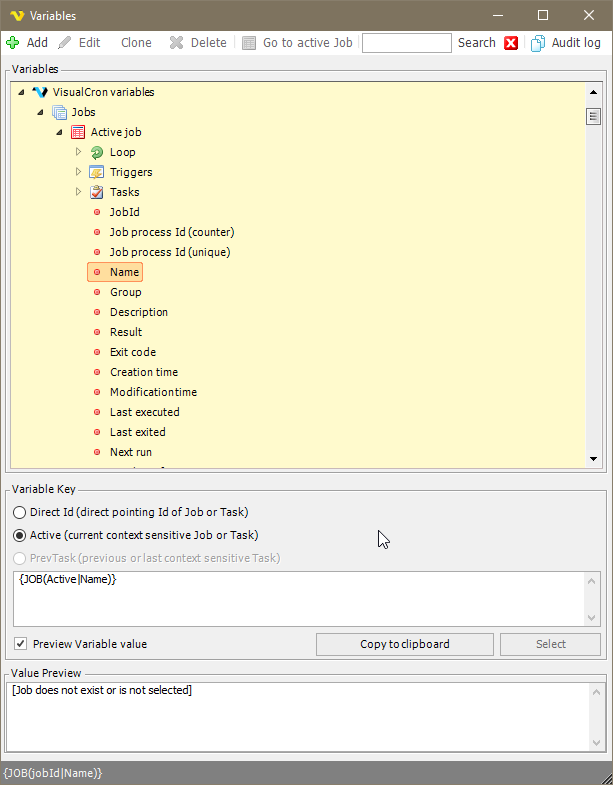Uncheck Preview Variable value checkbox
613x785 pixels.
tap(21, 644)
